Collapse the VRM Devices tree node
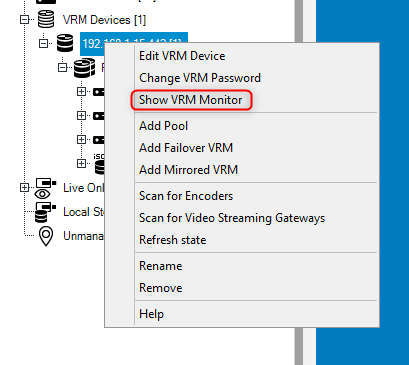The image size is (409, 365). (x=24, y=20)
